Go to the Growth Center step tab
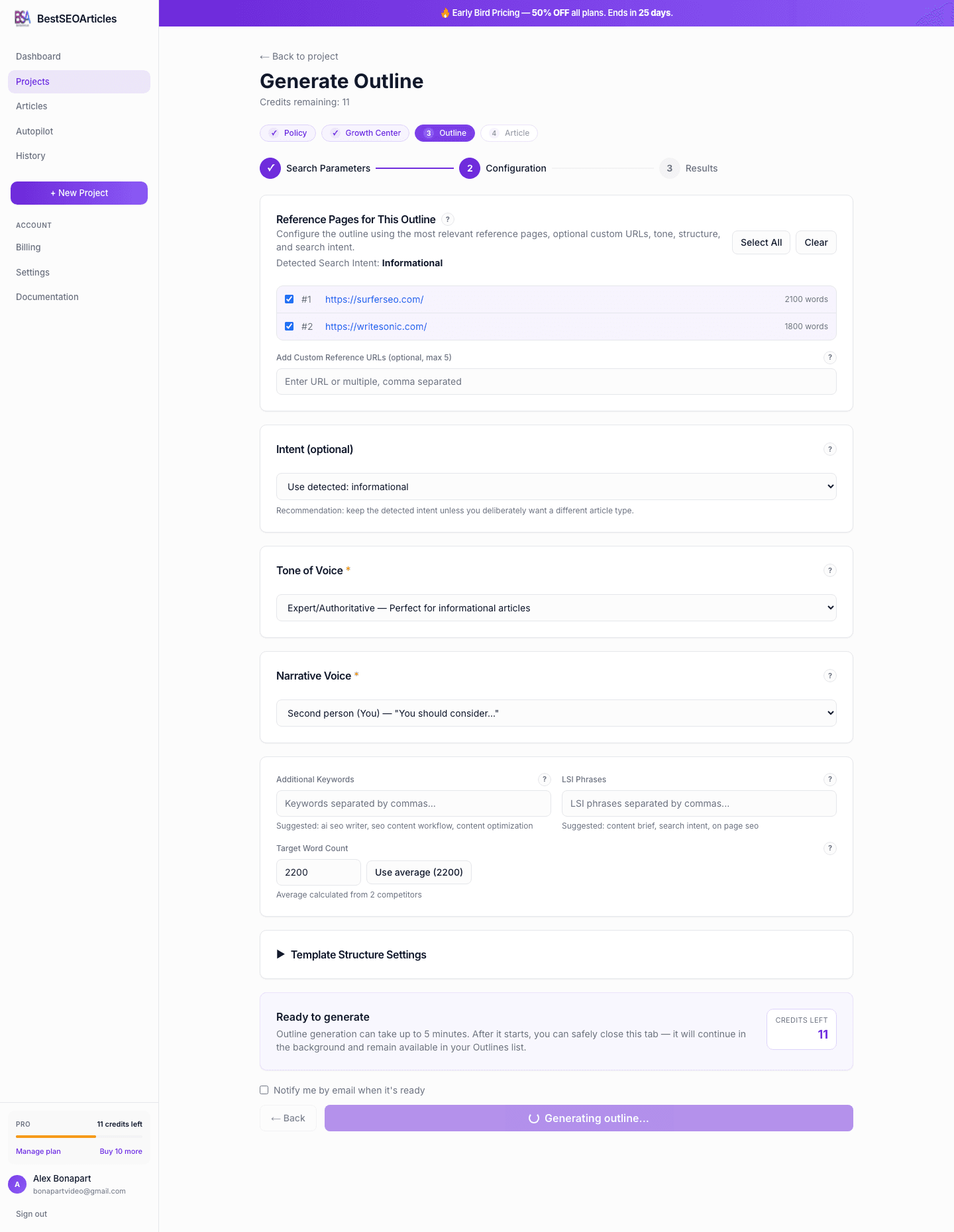 pos(366,133)
